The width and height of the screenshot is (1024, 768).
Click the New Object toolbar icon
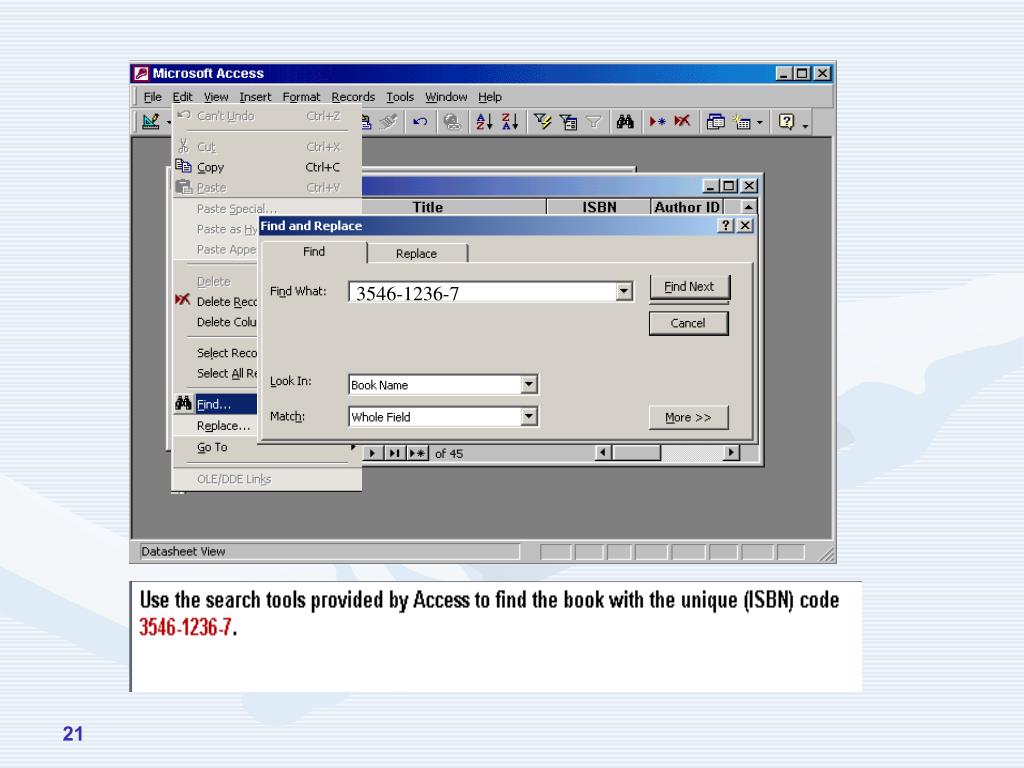[743, 121]
